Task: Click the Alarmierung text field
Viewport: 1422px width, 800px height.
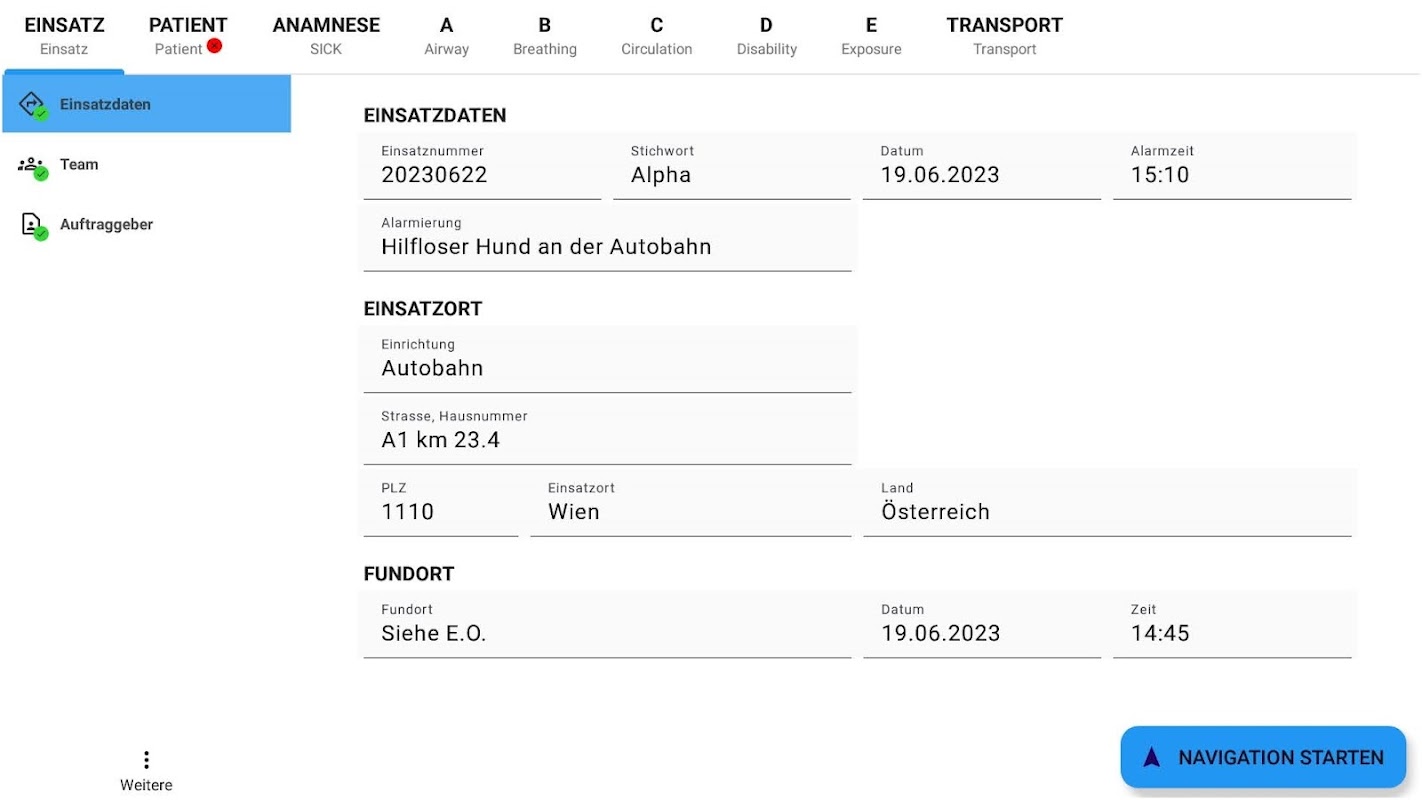Action: [x=606, y=238]
